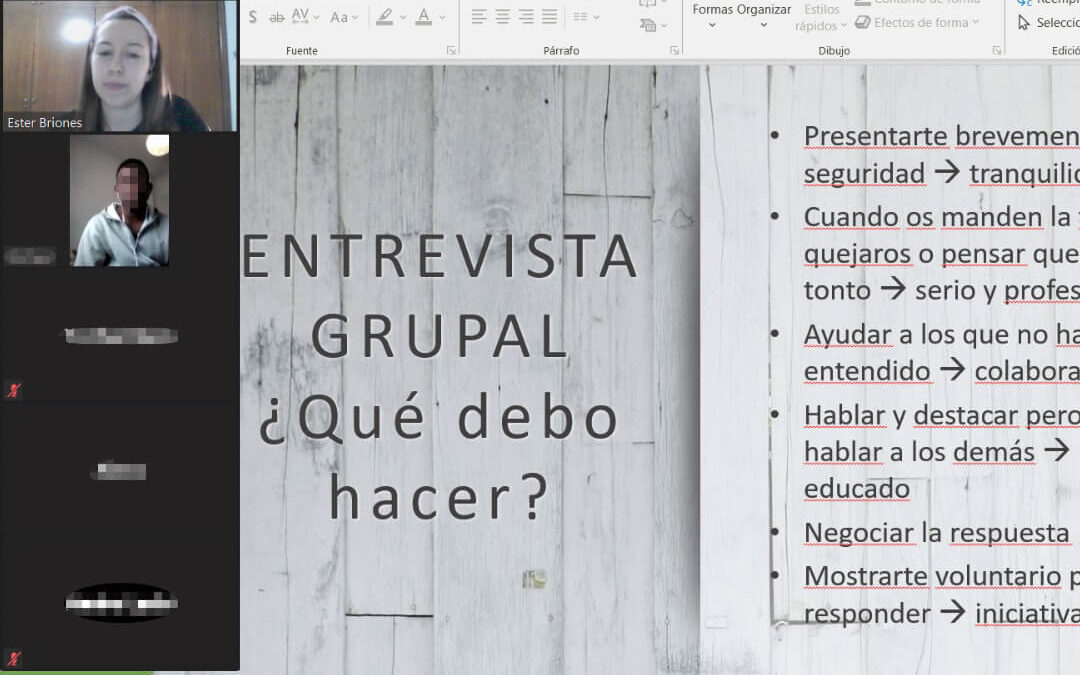Center the paragraph text

[x=502, y=17]
